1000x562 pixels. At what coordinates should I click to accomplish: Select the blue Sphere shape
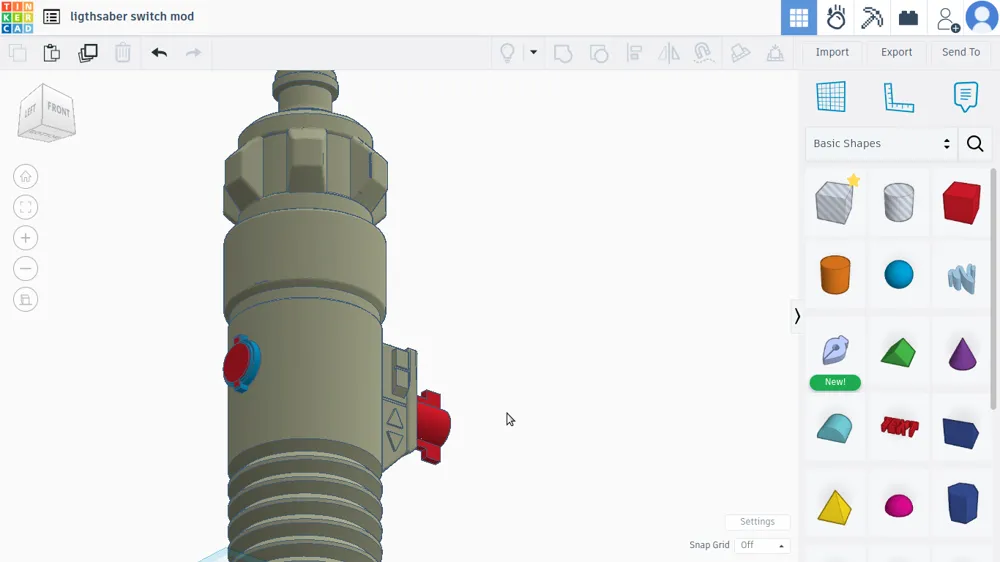pyautogui.click(x=899, y=275)
